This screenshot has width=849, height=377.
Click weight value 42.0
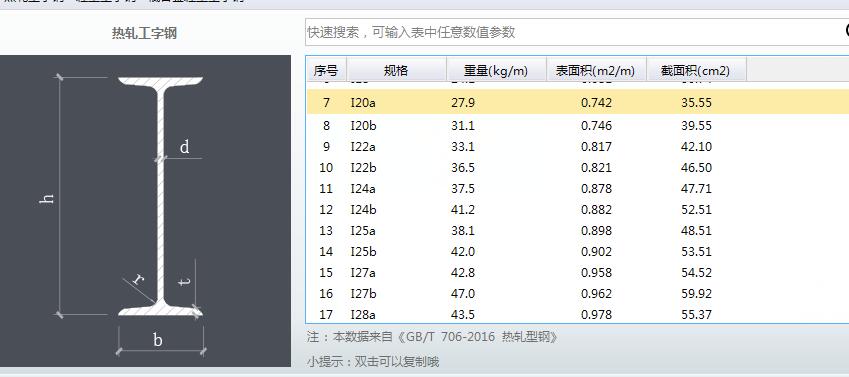pyautogui.click(x=463, y=252)
